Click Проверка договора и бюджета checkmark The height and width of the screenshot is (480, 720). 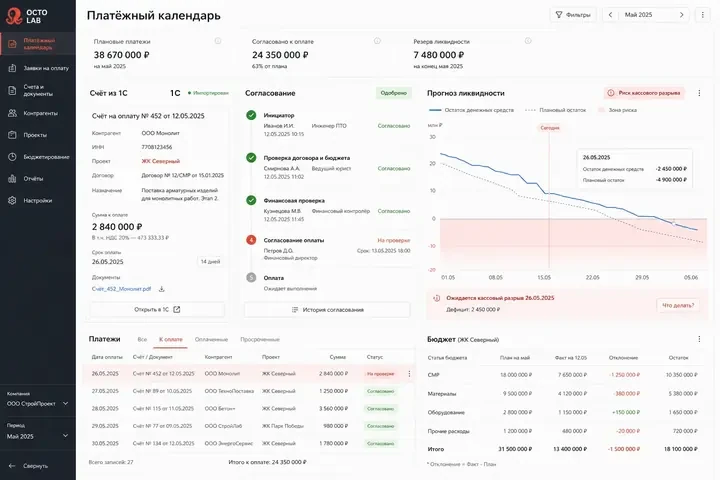251,158
